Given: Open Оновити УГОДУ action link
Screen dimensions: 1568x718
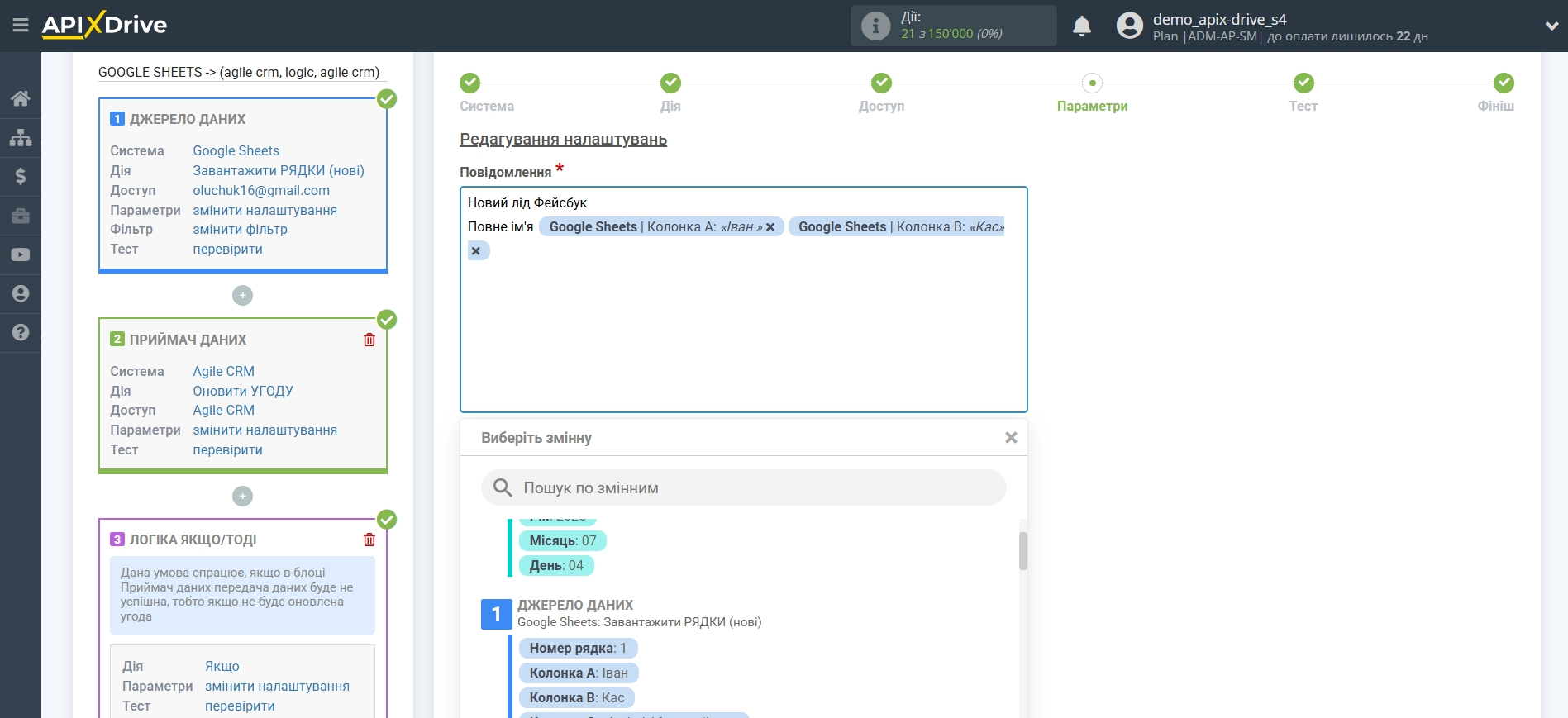Looking at the screenshot, I should [243, 391].
